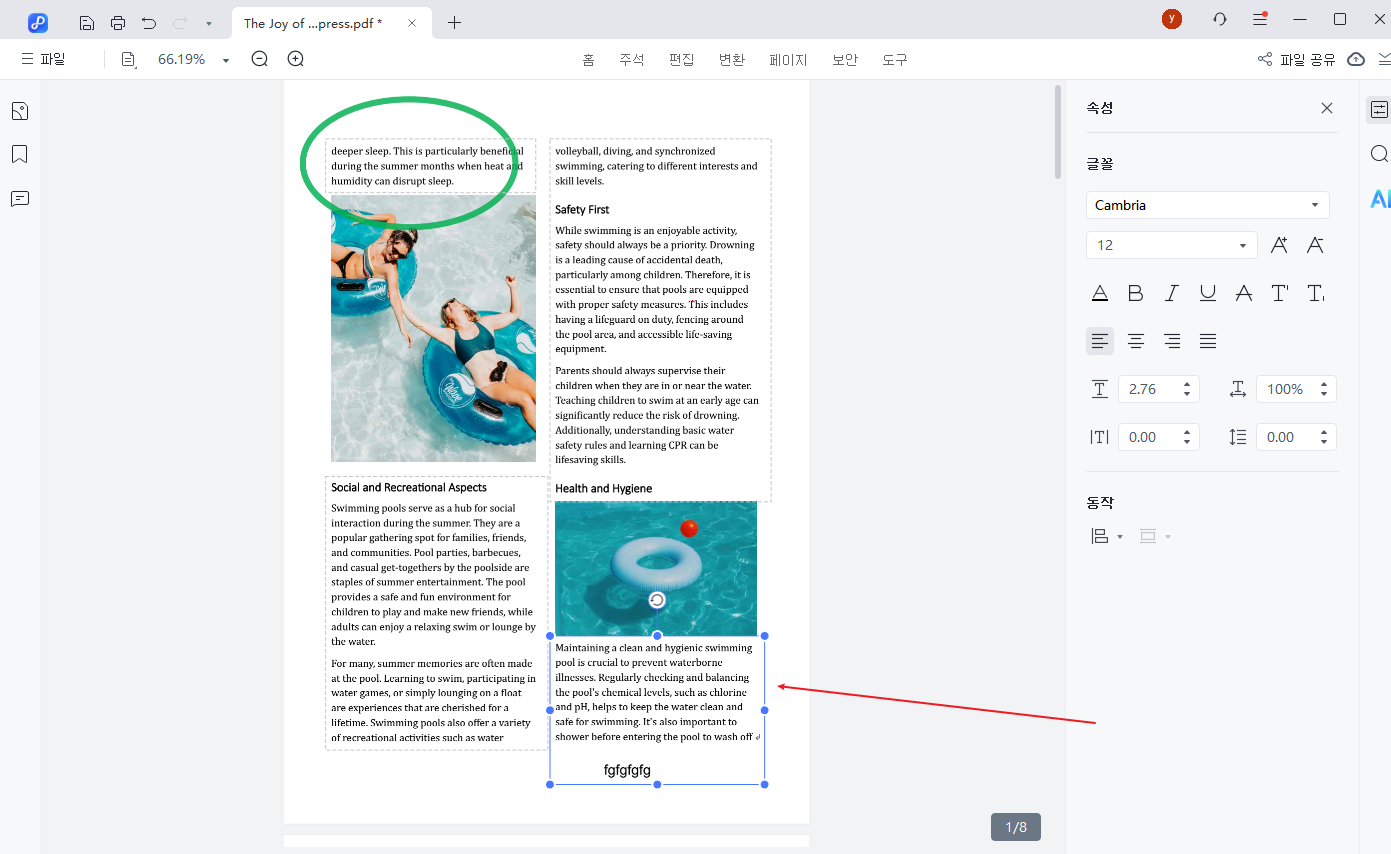This screenshot has width=1391, height=854.
Task: Open the 파일 hamburger menu
Action: point(43,59)
